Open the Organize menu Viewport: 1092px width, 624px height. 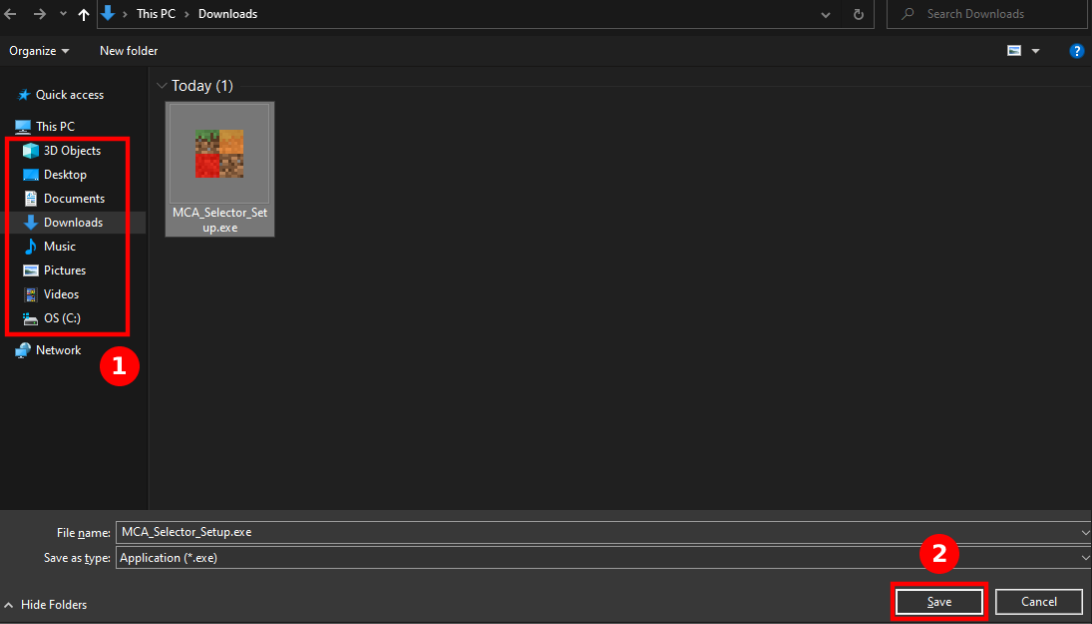(39, 51)
